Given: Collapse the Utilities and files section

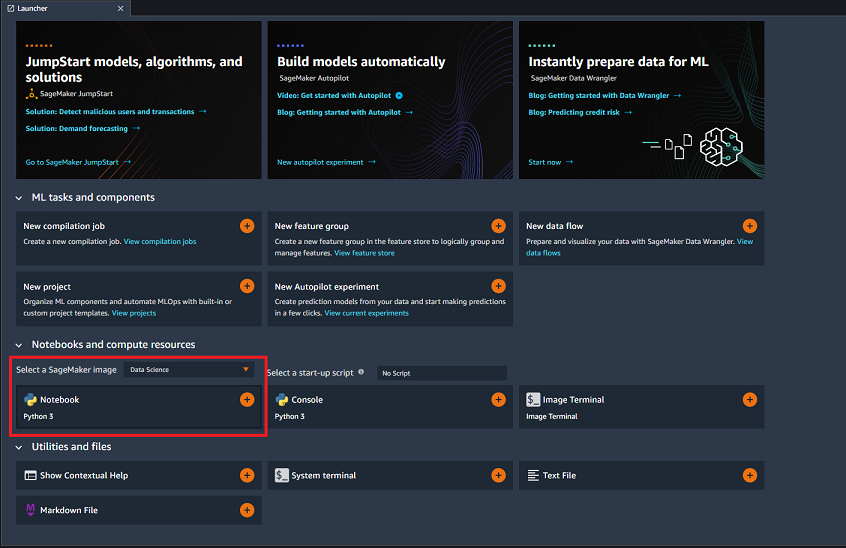Looking at the screenshot, I should click(x=19, y=447).
